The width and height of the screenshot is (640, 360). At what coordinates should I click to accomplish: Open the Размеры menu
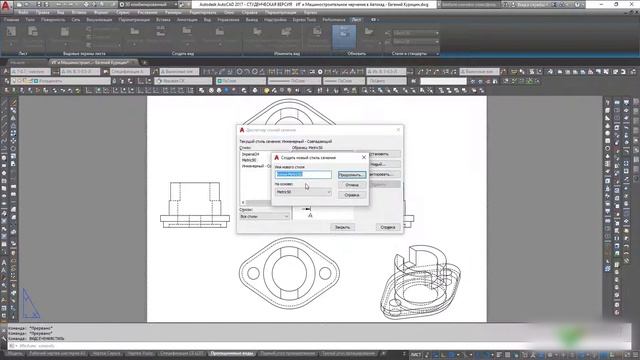pyautogui.click(x=173, y=12)
